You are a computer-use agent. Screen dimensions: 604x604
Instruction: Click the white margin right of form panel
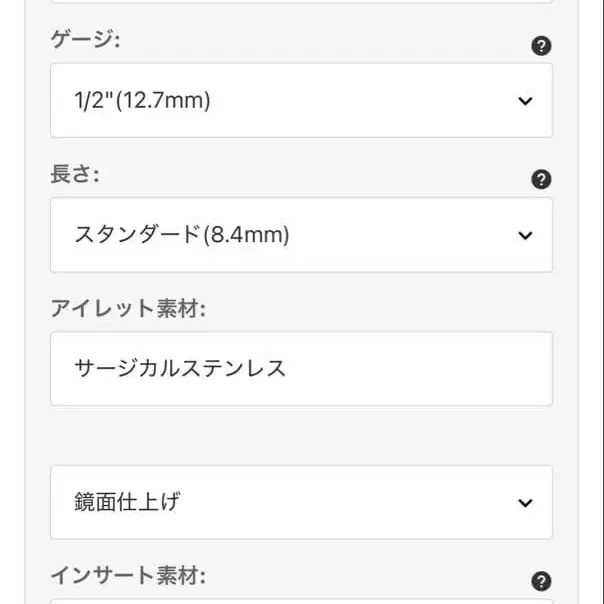(x=591, y=302)
